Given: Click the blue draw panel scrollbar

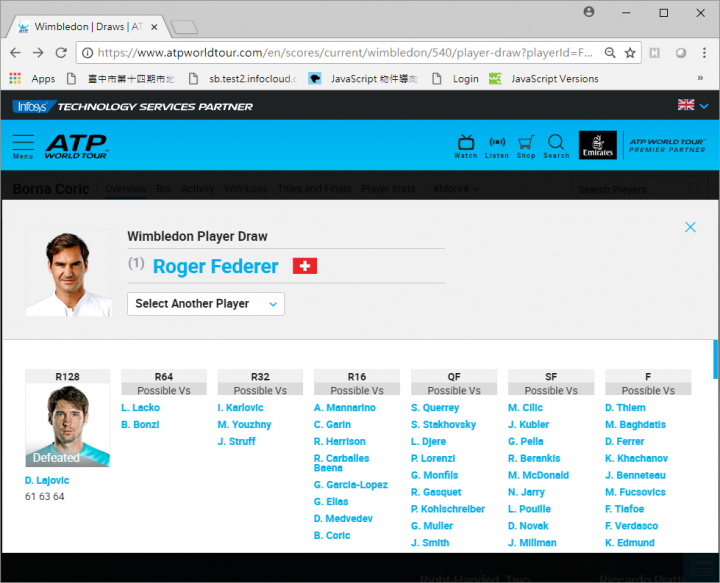Looking at the screenshot, I should point(715,359).
